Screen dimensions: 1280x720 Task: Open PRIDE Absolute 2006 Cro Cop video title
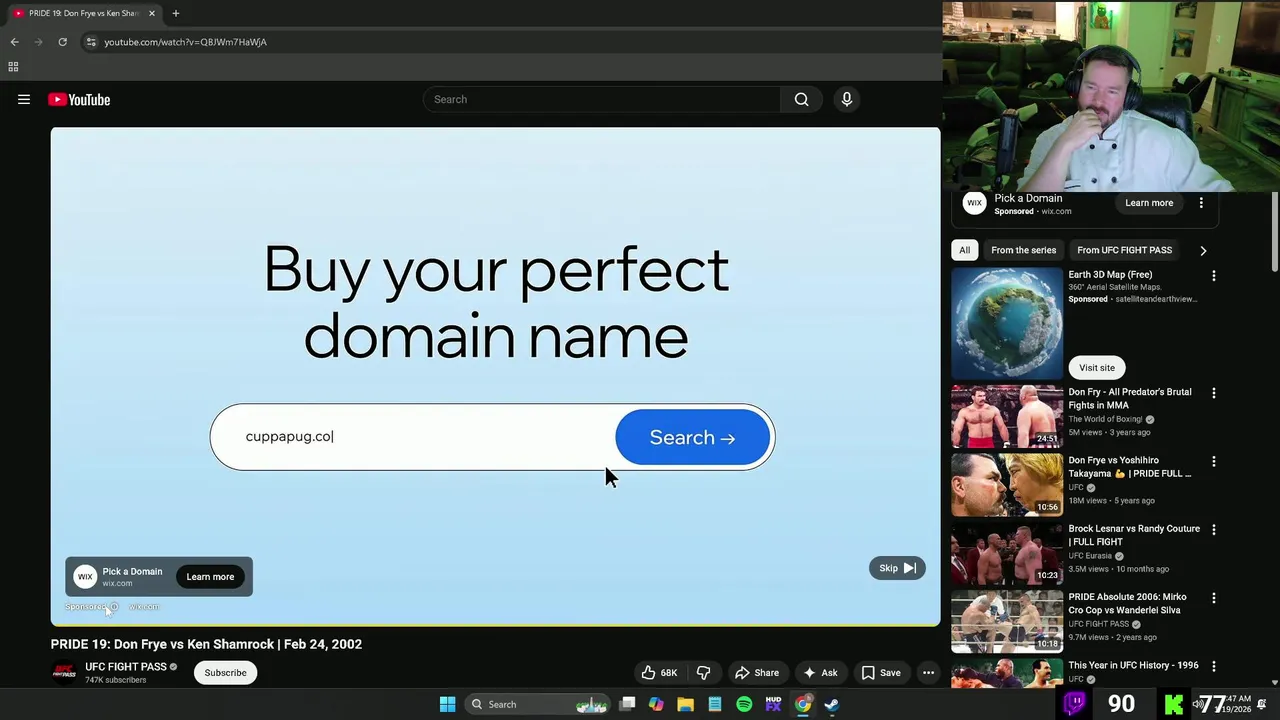click(x=1127, y=603)
